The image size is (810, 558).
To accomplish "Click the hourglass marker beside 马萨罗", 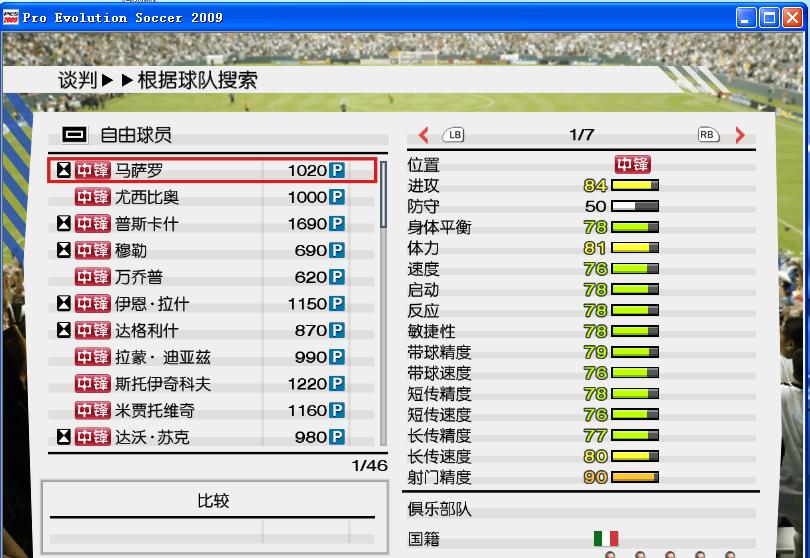I will [x=64, y=170].
